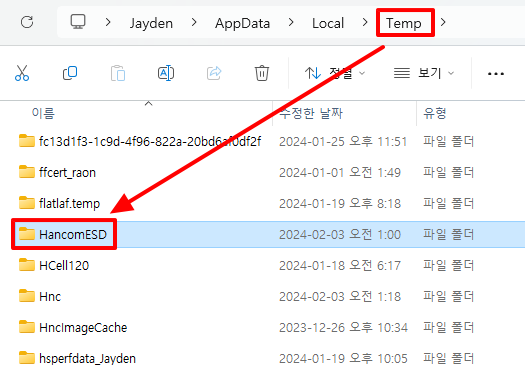Click date 2024-01-01 오전 1:49
Screen dimensions: 525x365
tap(340, 173)
